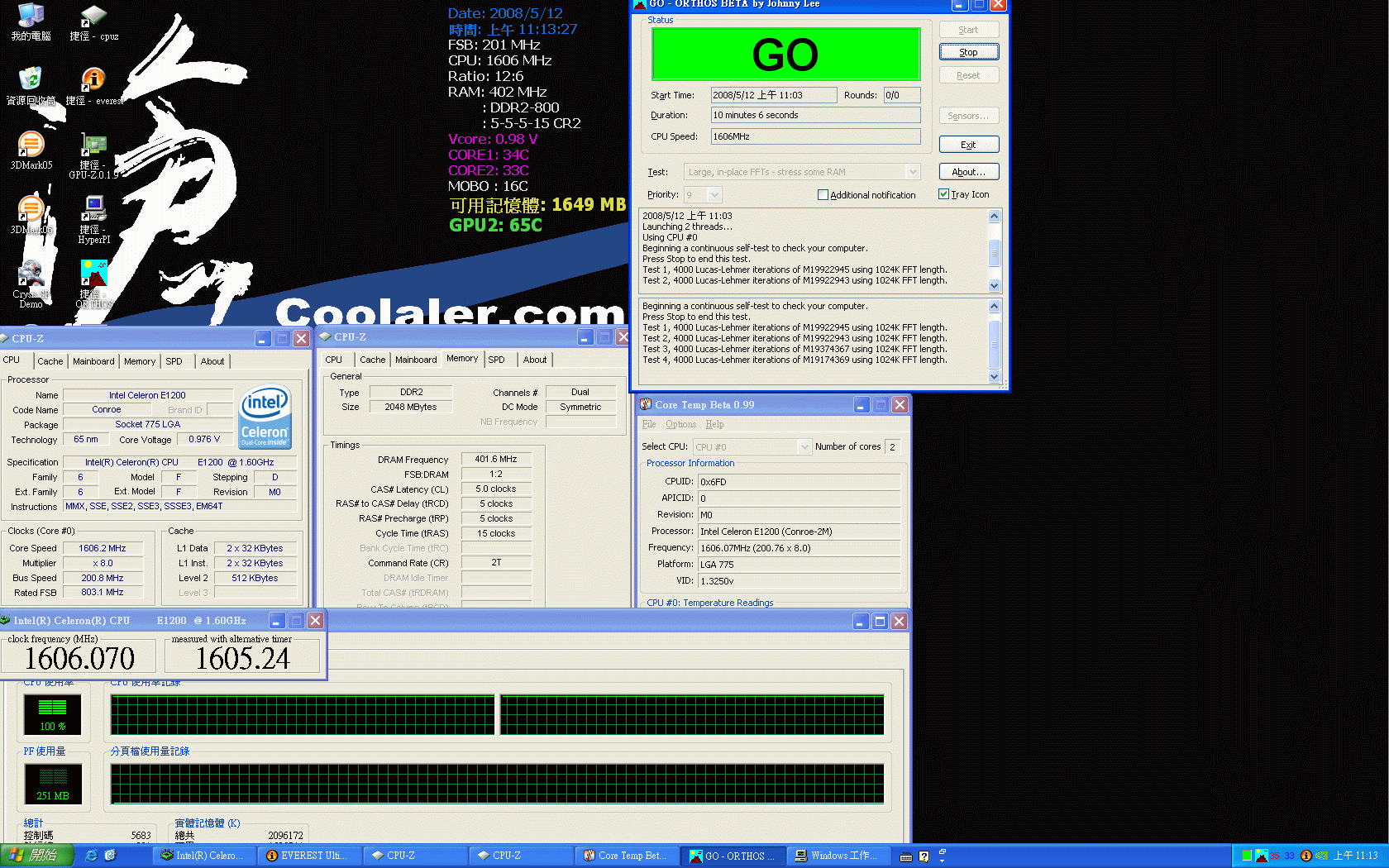Switch to CPU tab in right CPU-Z window

[x=333, y=360]
